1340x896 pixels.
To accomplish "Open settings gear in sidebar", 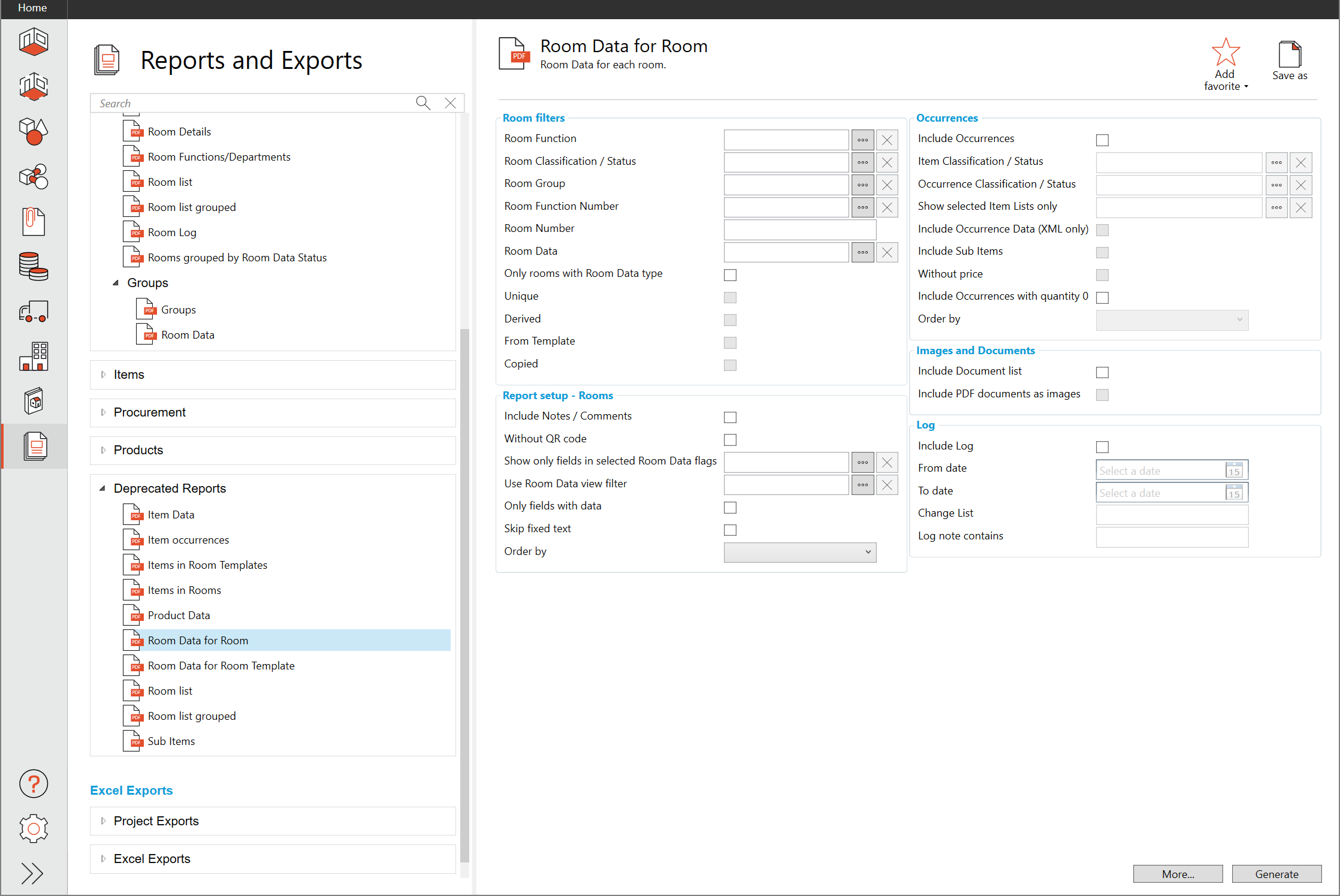I will [x=34, y=829].
